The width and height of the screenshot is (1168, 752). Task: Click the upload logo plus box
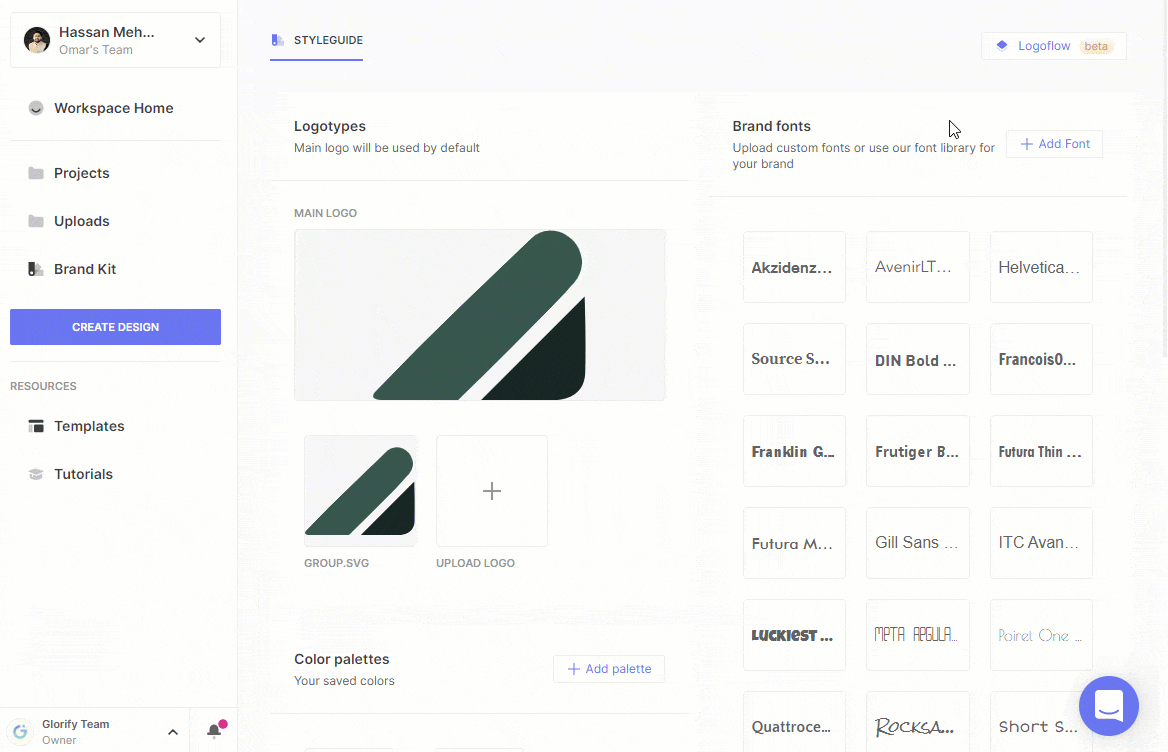point(492,491)
